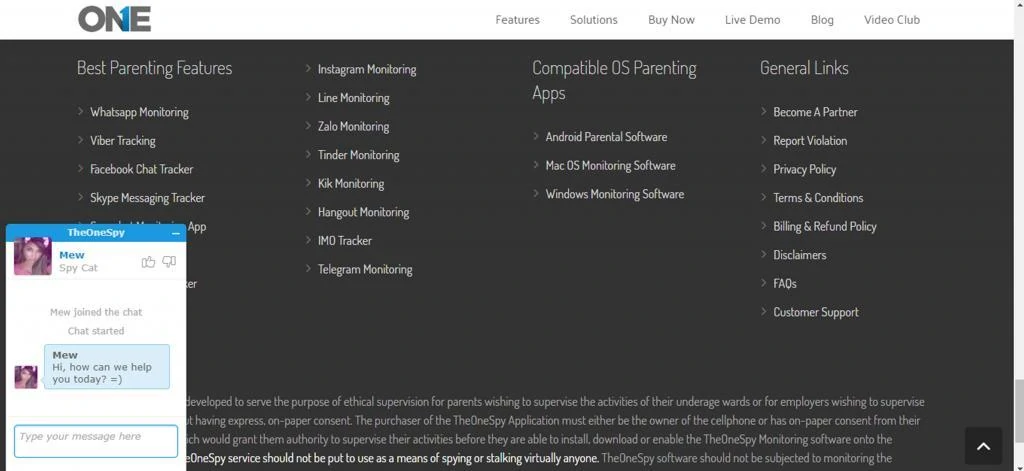
Task: Click the ONE logo in header
Action: pyautogui.click(x=114, y=19)
